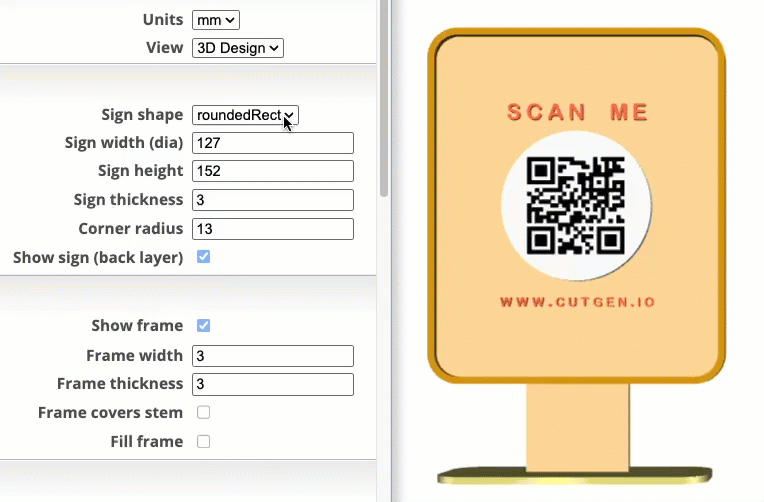Image resolution: width=764 pixels, height=502 pixels.
Task: Click the Frame width input field
Action: pos(273,356)
